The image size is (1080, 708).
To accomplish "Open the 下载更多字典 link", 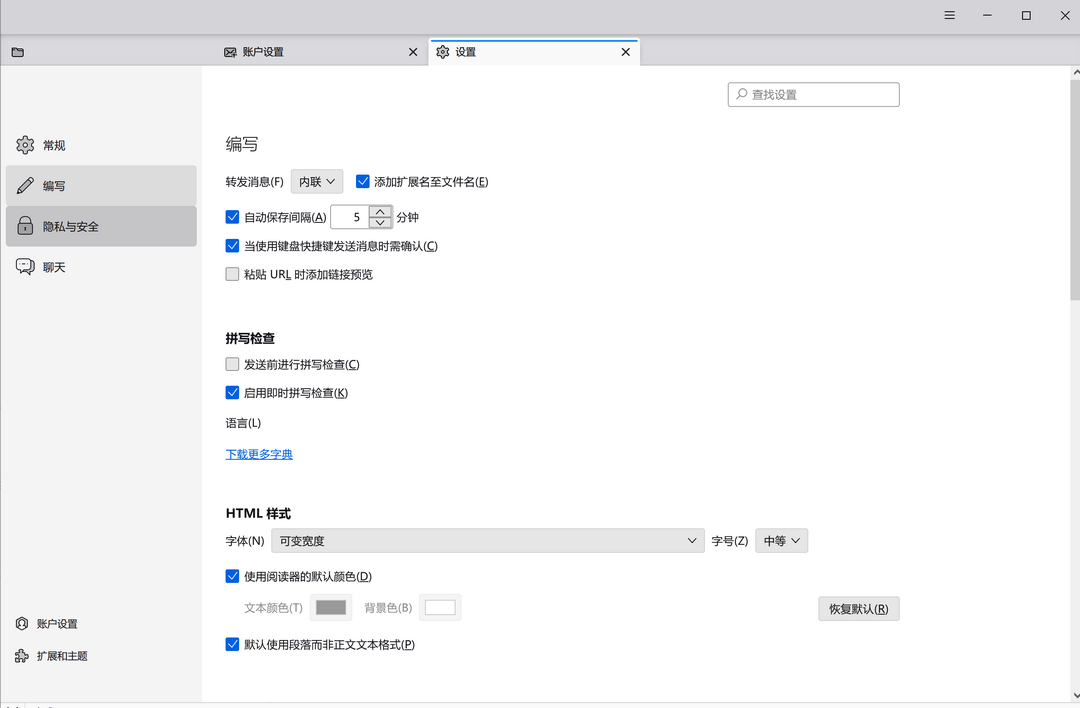I will click(x=258, y=453).
